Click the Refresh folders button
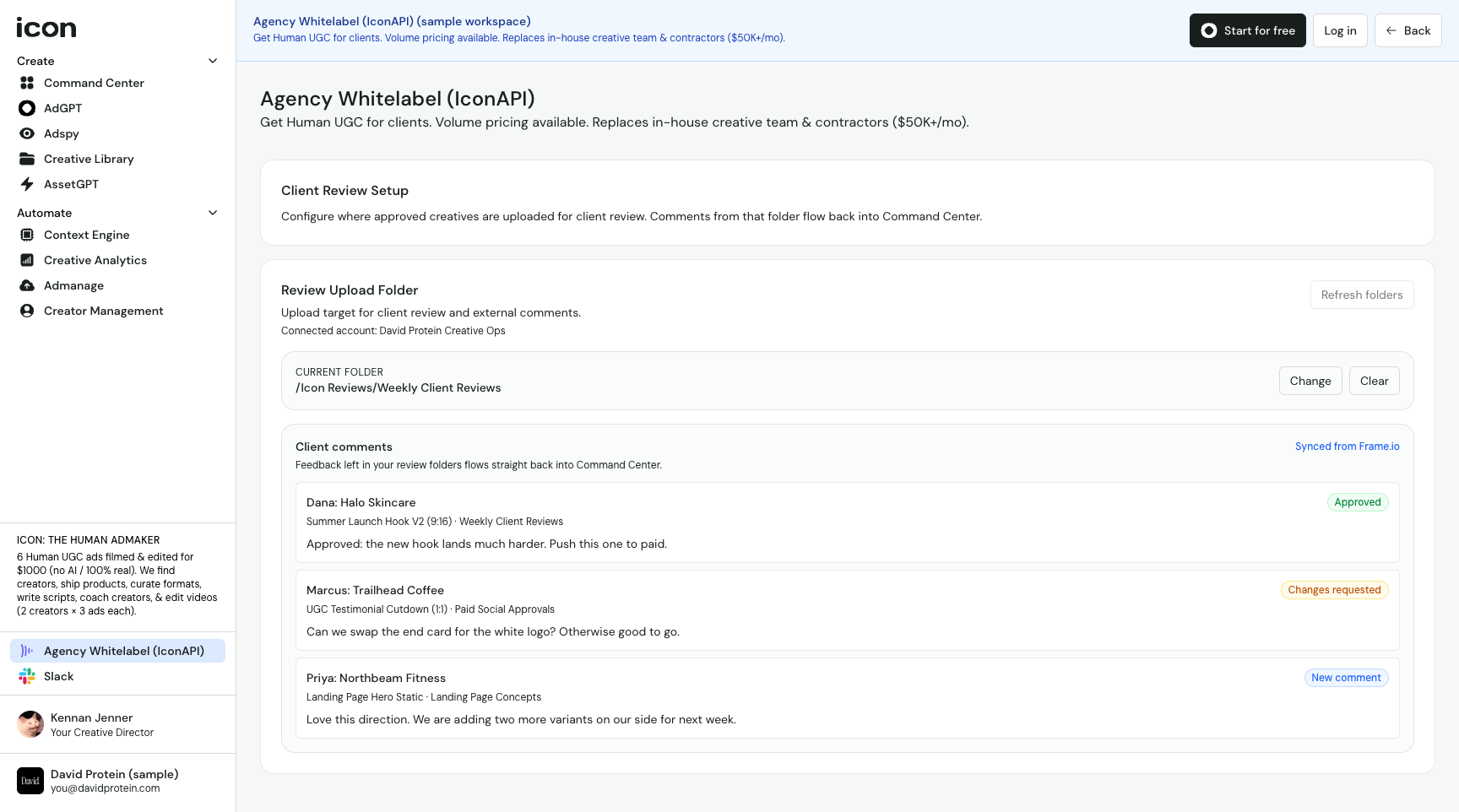This screenshot has height=812, width=1459. coord(1362,295)
